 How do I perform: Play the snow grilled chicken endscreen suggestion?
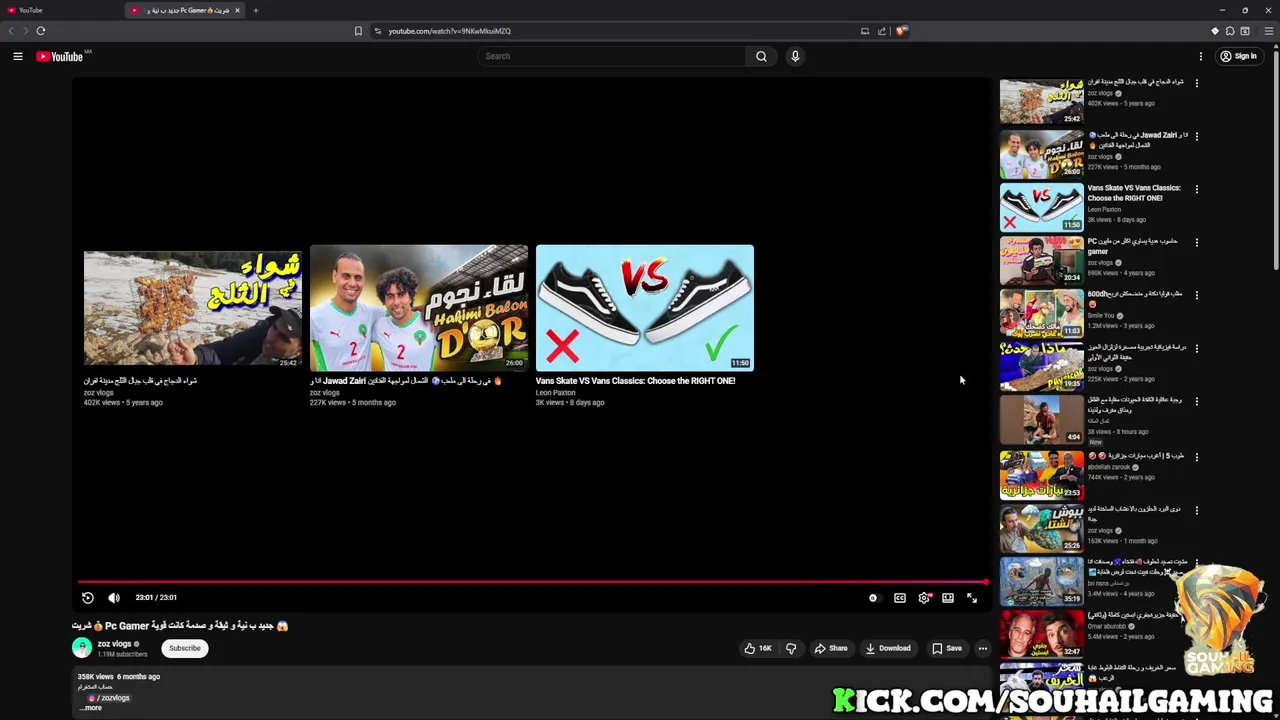[193, 308]
